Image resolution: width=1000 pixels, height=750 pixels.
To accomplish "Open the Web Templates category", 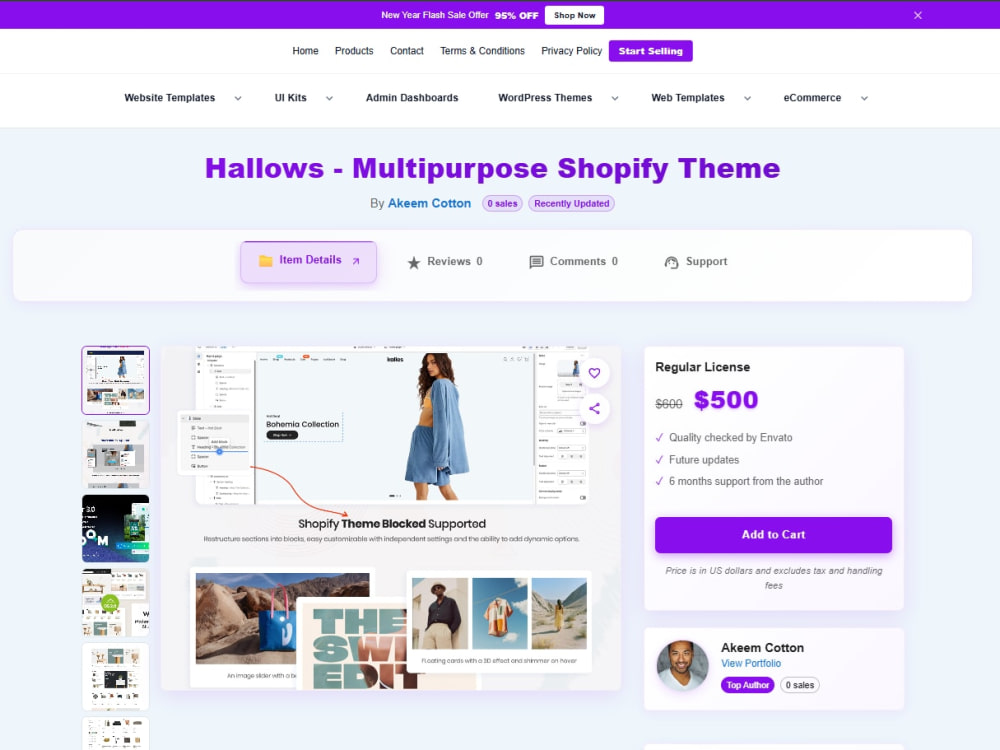I will point(688,98).
